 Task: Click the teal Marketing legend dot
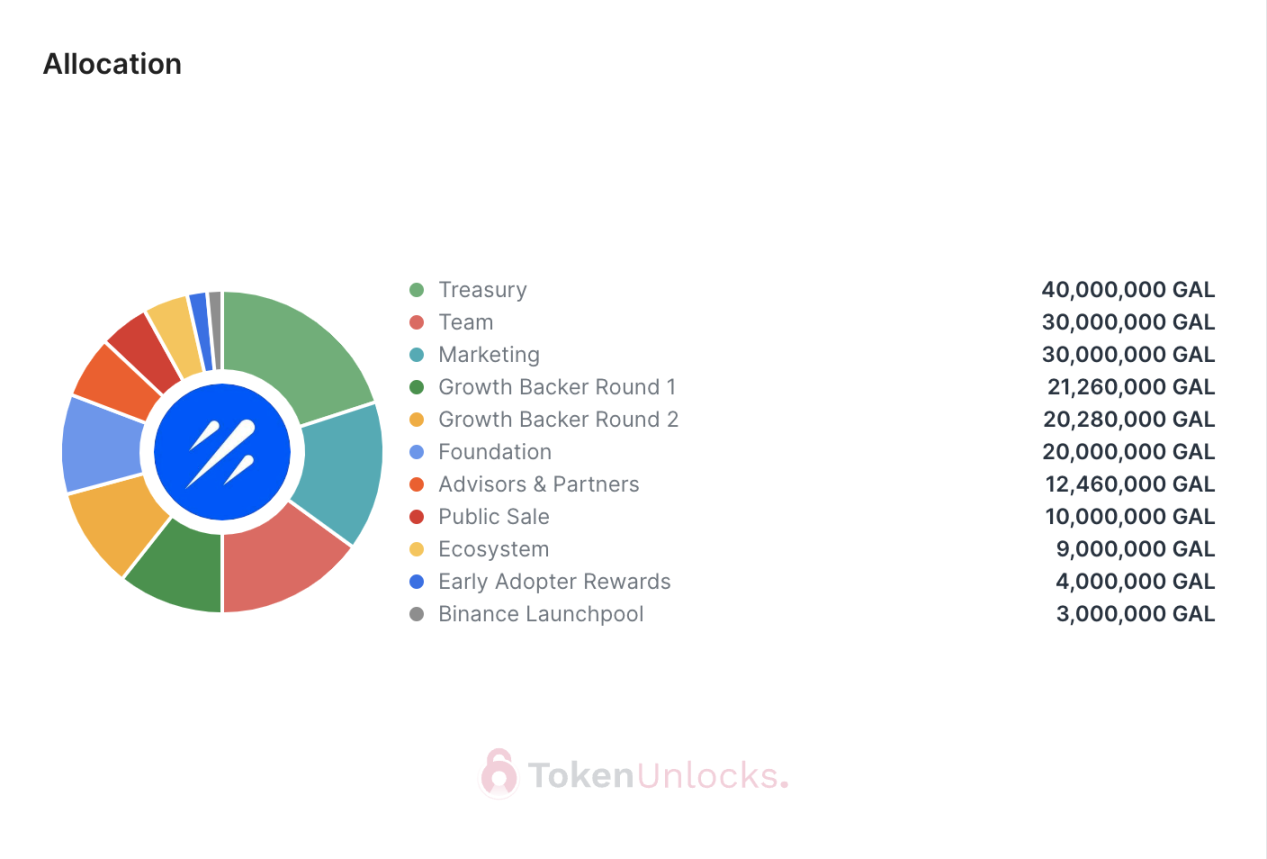point(417,355)
